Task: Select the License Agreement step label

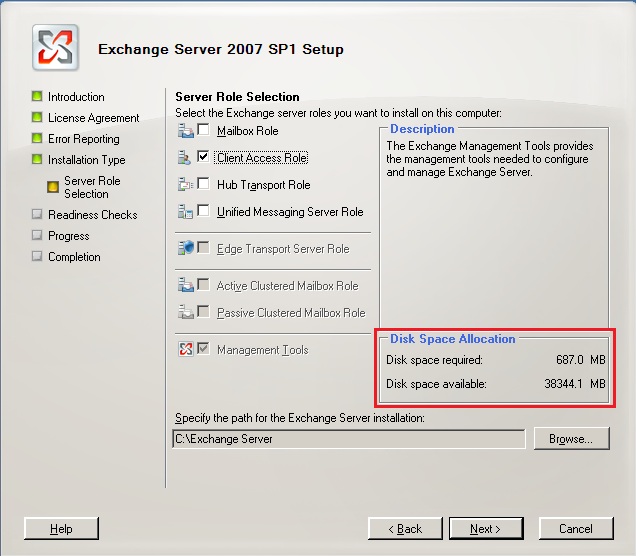Action: click(x=94, y=118)
